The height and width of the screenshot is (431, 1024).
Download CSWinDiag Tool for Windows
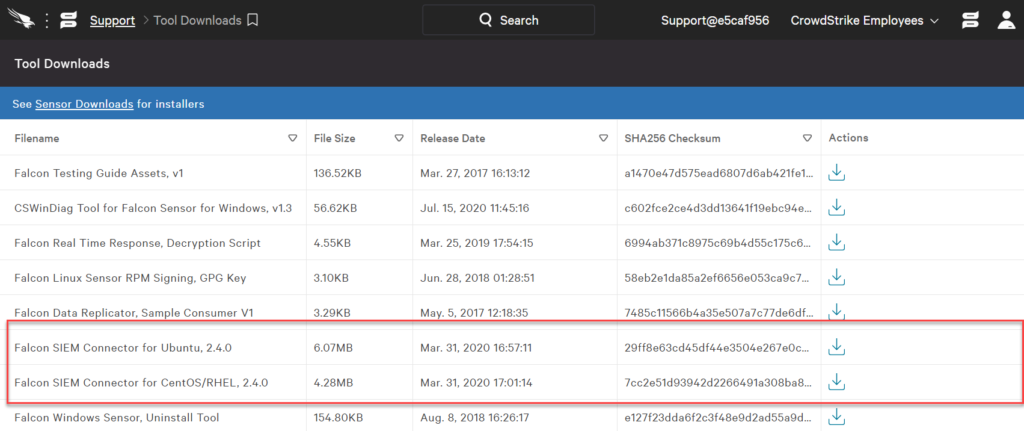pos(837,208)
